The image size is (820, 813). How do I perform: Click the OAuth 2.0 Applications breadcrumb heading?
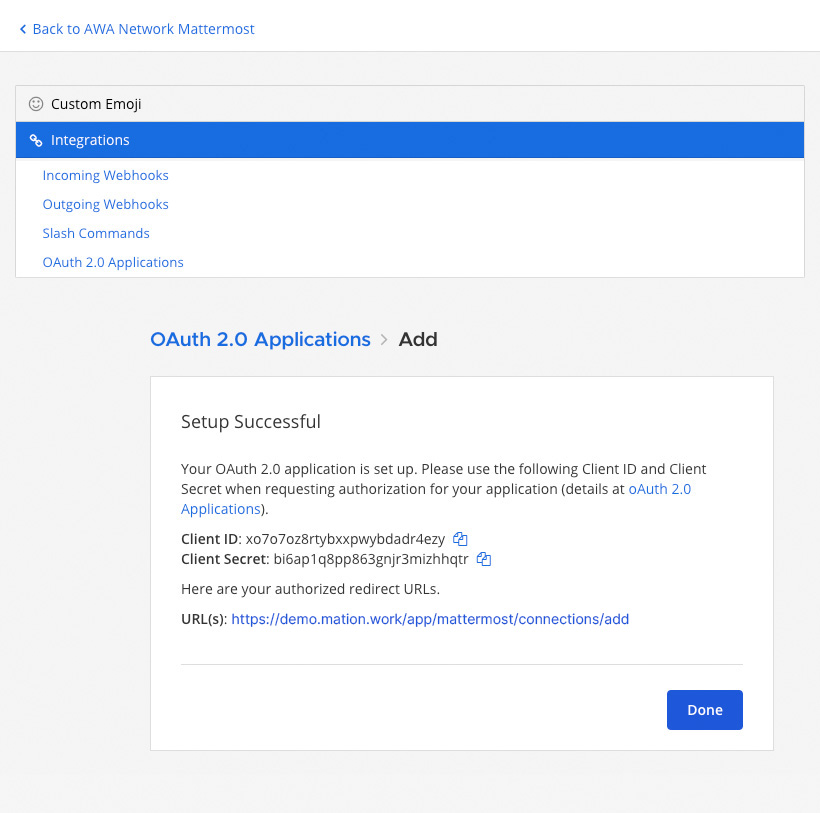260,339
